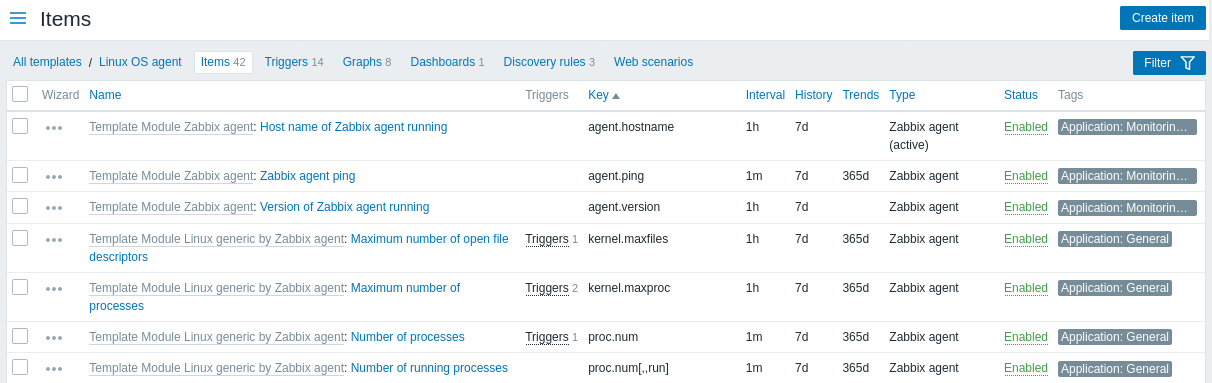Viewport: 1212px width, 383px height.
Task: Open the hamburger sidebar menu
Action: pyautogui.click(x=18, y=18)
